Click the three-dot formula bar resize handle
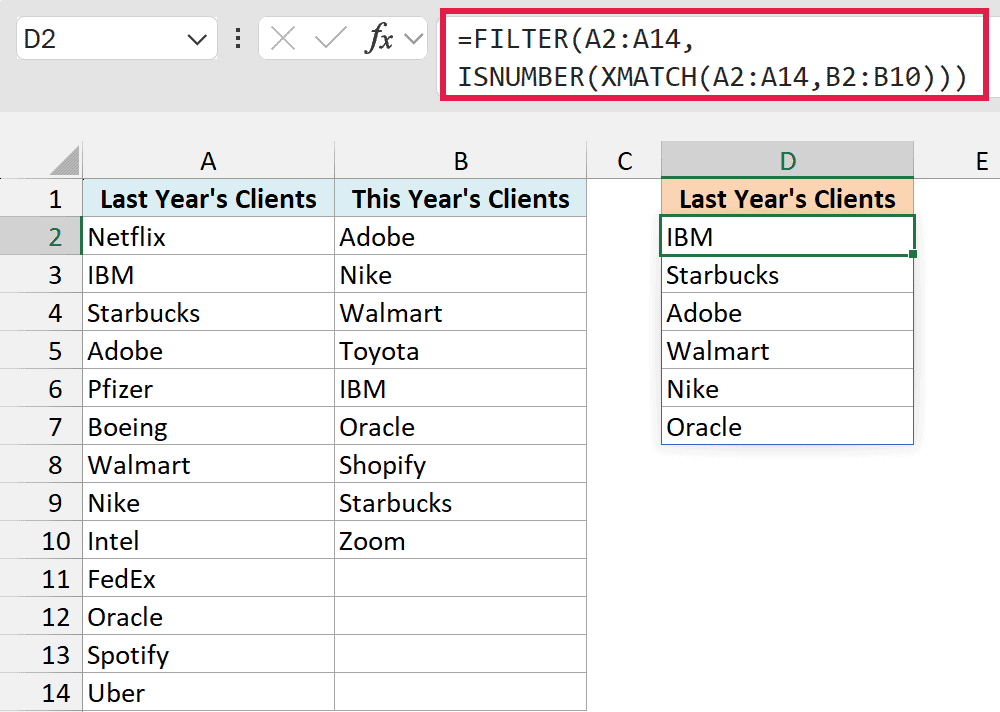The image size is (1000, 712). point(238,39)
